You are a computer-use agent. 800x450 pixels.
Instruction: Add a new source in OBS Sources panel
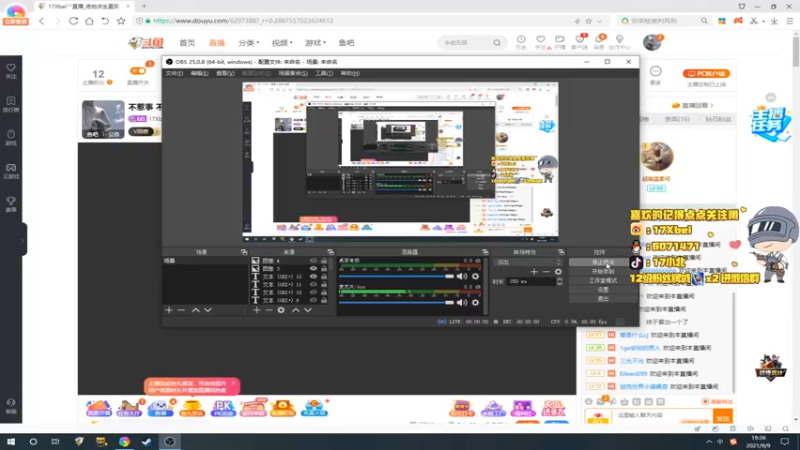pos(257,310)
